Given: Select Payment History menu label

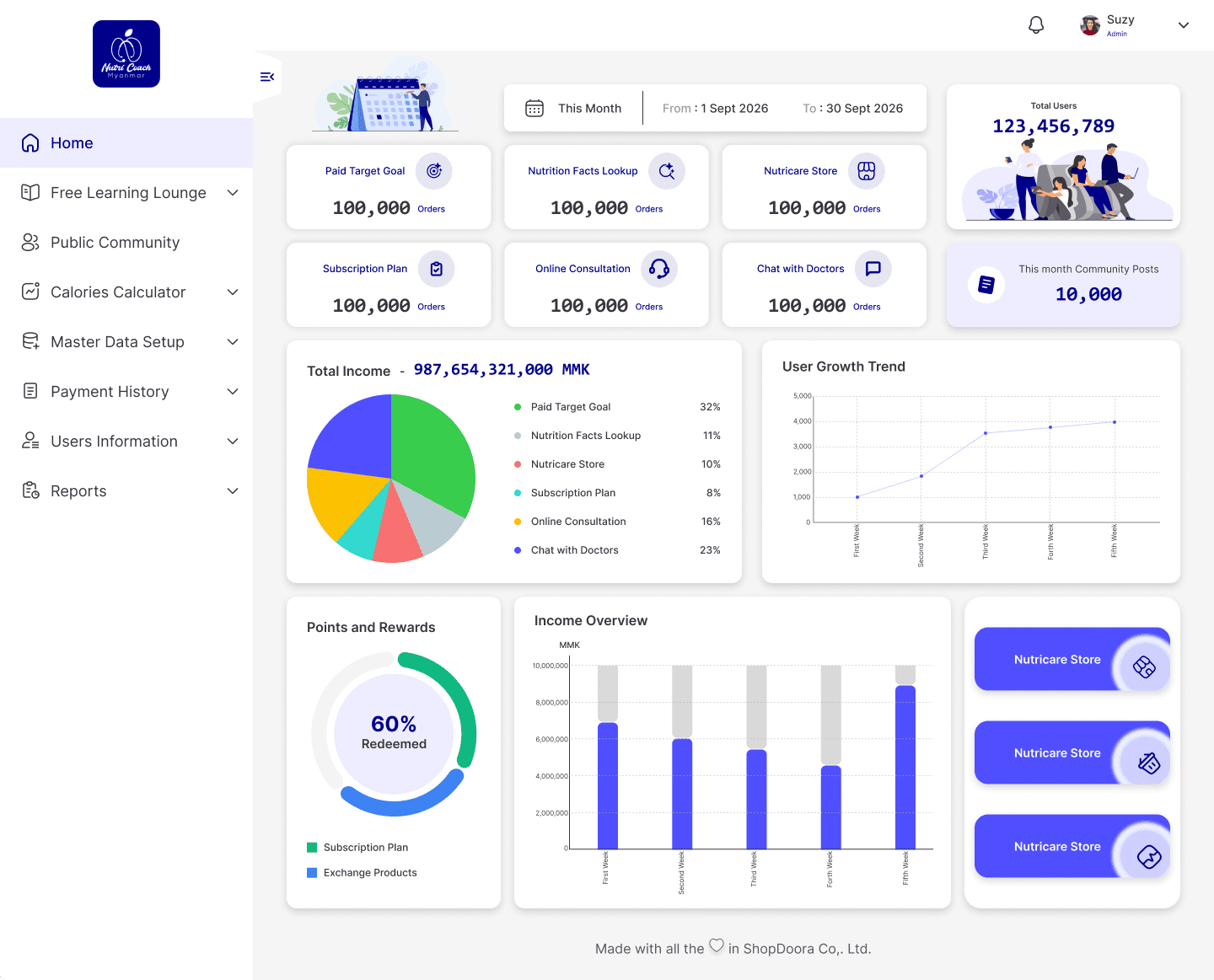Looking at the screenshot, I should pyautogui.click(x=110, y=392).
